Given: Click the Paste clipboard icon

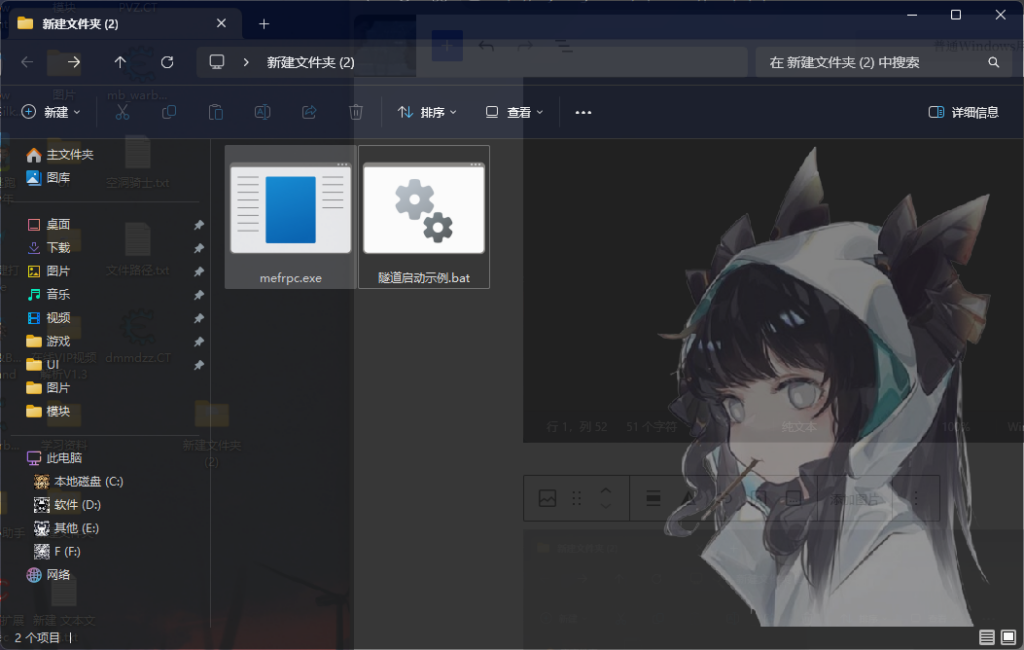Looking at the screenshot, I should click(215, 112).
